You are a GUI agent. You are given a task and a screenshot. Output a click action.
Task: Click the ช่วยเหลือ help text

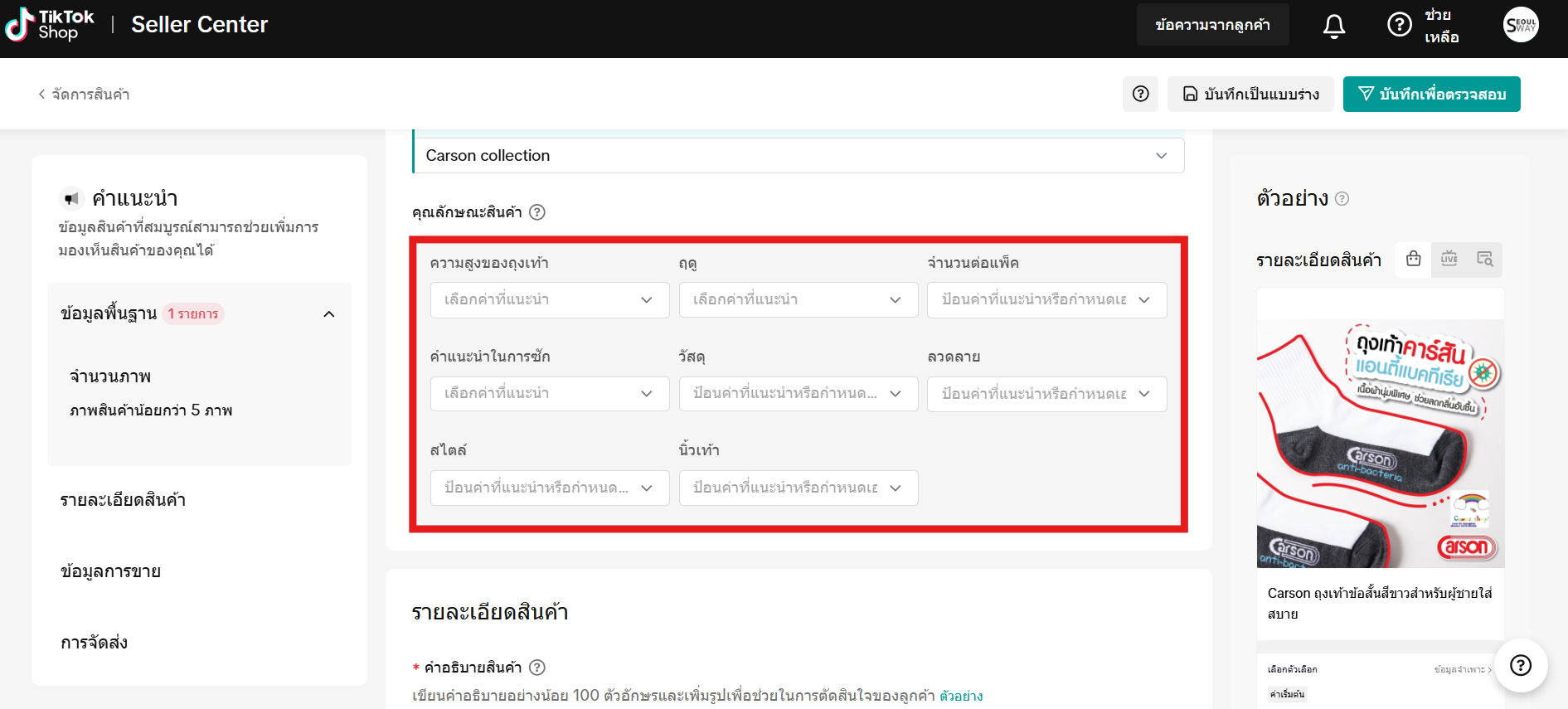point(1442,26)
